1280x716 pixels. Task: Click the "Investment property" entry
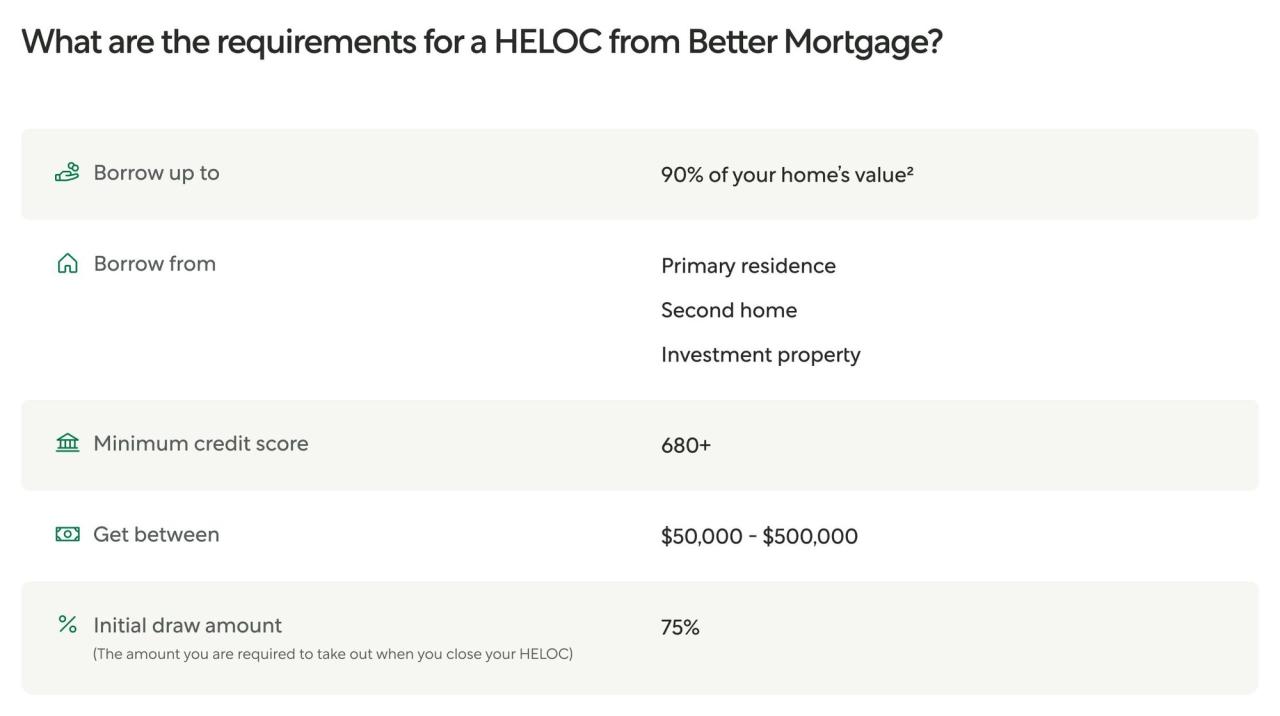[x=760, y=355]
